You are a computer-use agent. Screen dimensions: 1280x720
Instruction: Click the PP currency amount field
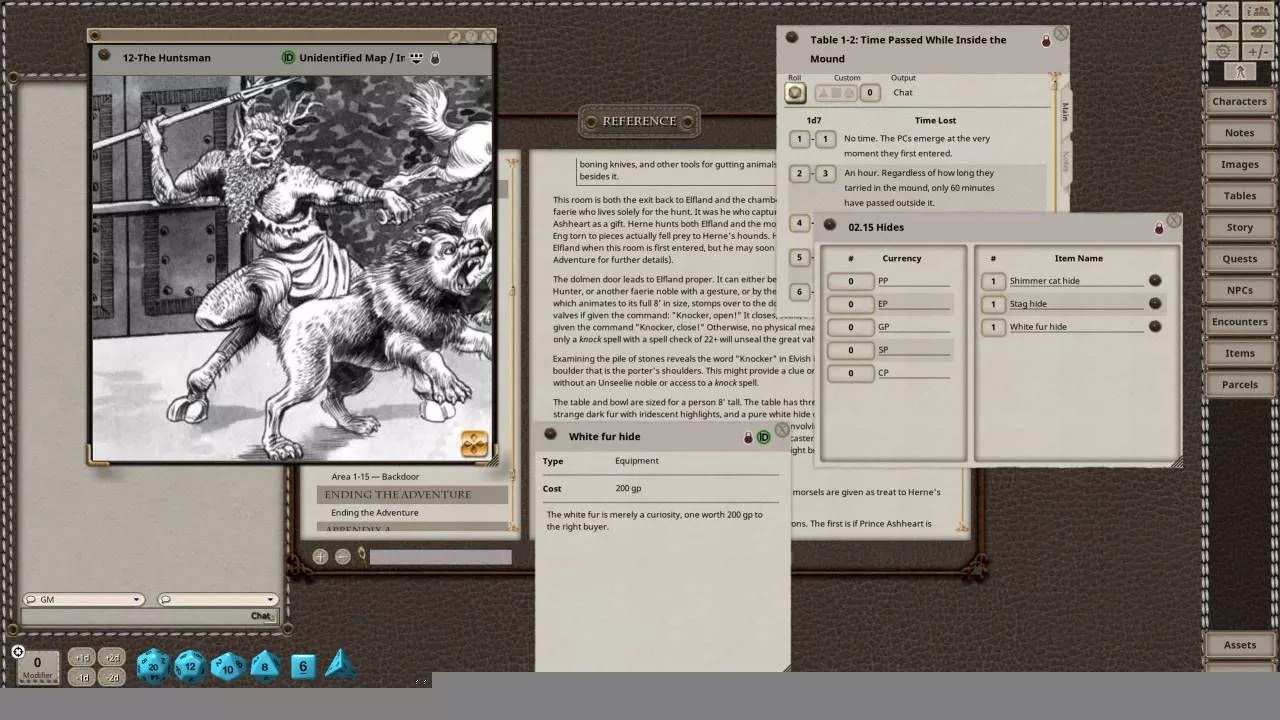pyautogui.click(x=850, y=281)
